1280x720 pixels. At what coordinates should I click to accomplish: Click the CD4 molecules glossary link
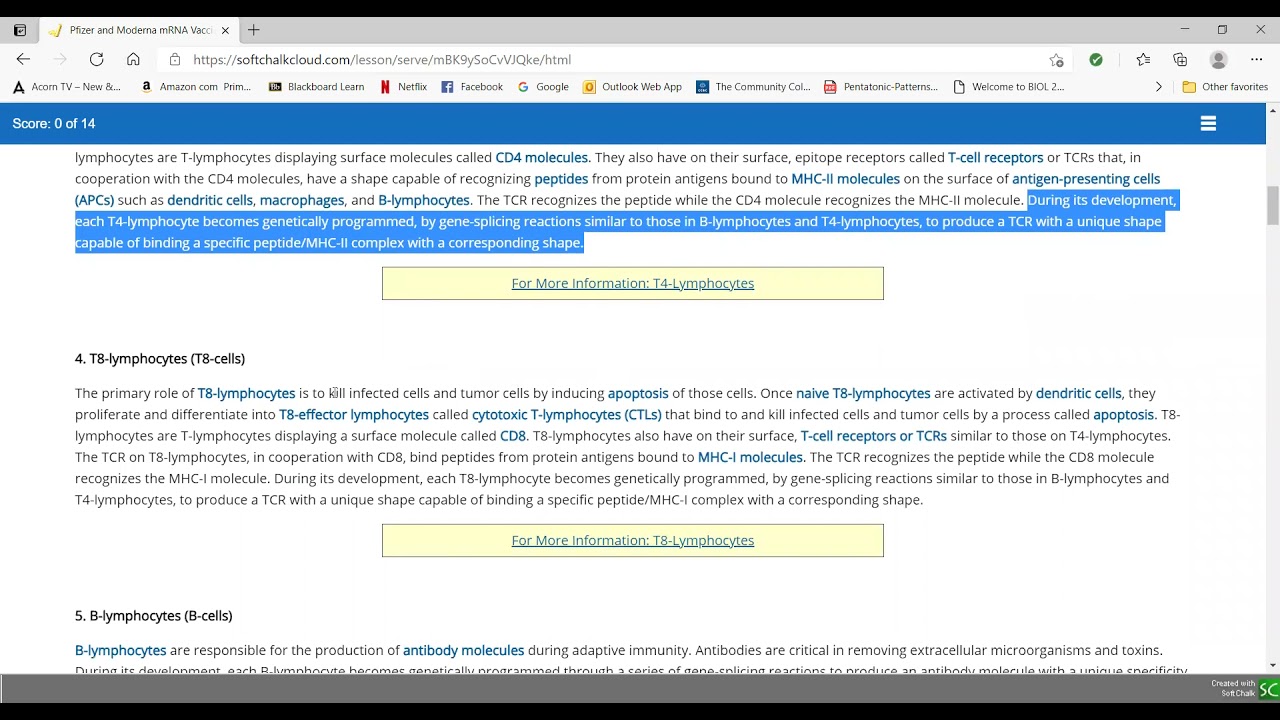[x=542, y=157]
